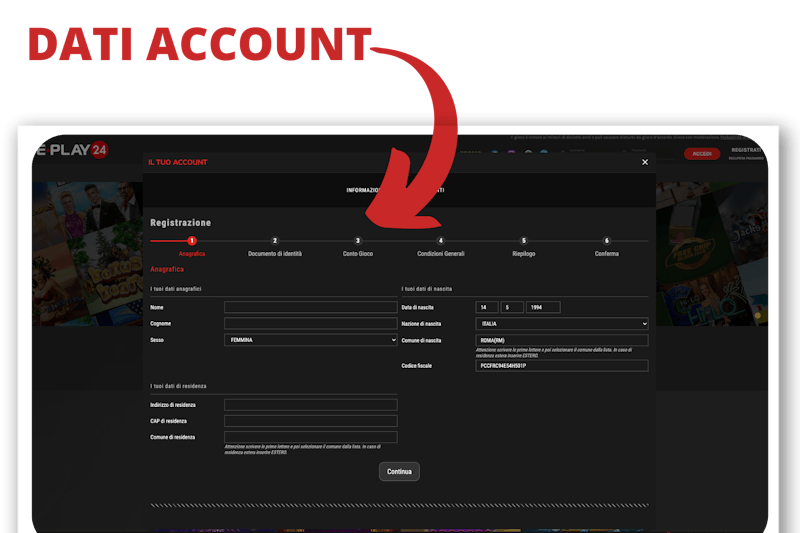
Task: Click the Registrati link in header
Action: click(746, 150)
